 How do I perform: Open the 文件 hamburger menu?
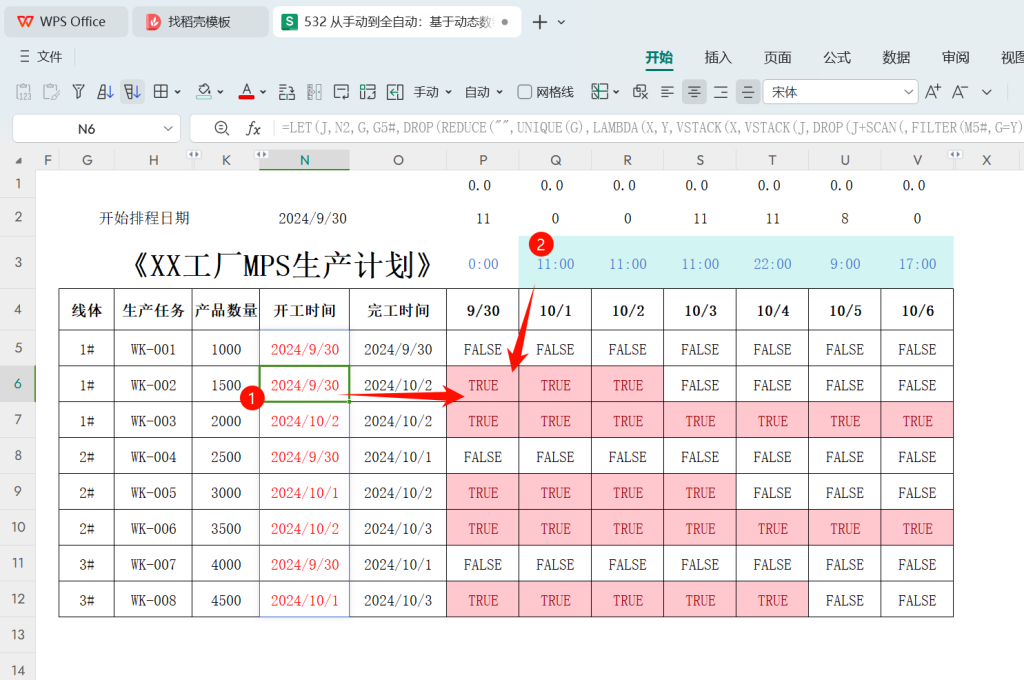point(40,57)
